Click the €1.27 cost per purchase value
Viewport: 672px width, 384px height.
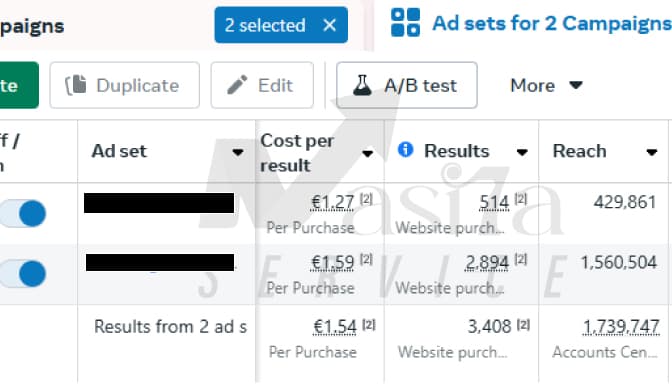[332, 202]
